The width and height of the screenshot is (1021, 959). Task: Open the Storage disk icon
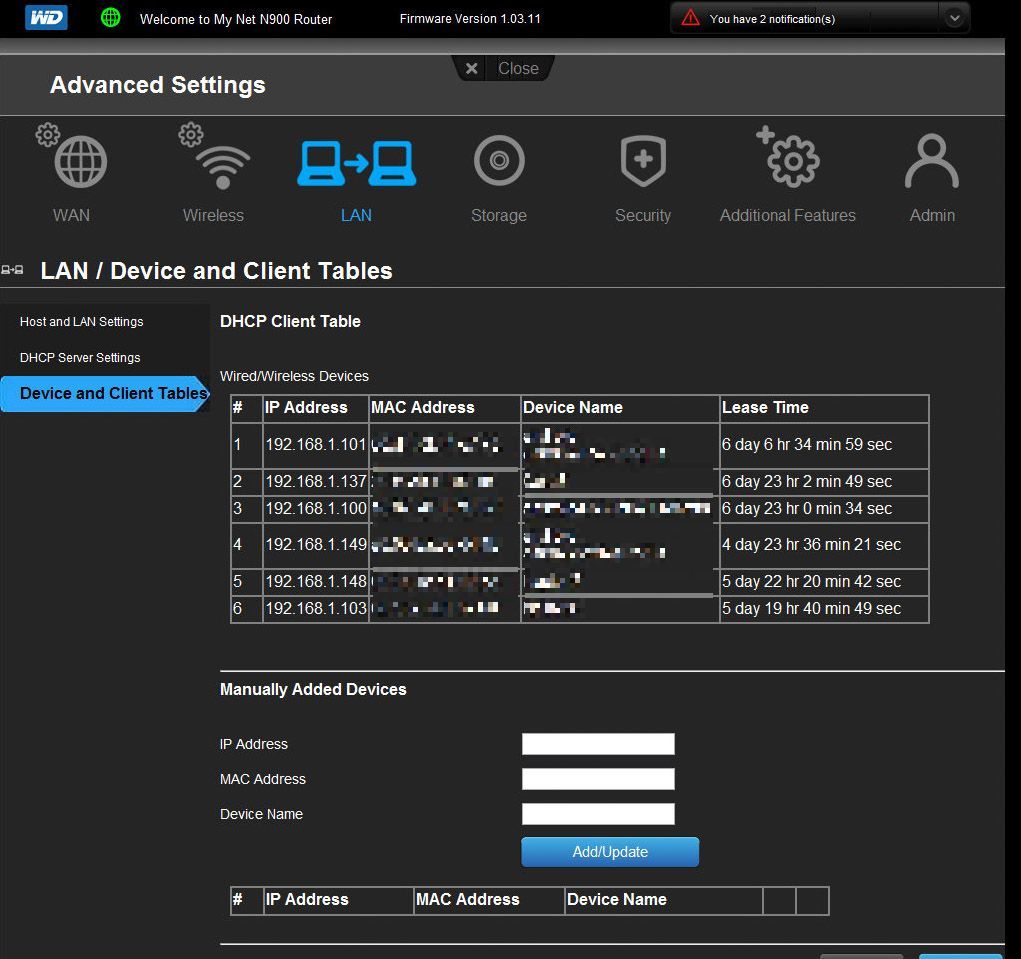pyautogui.click(x=499, y=161)
